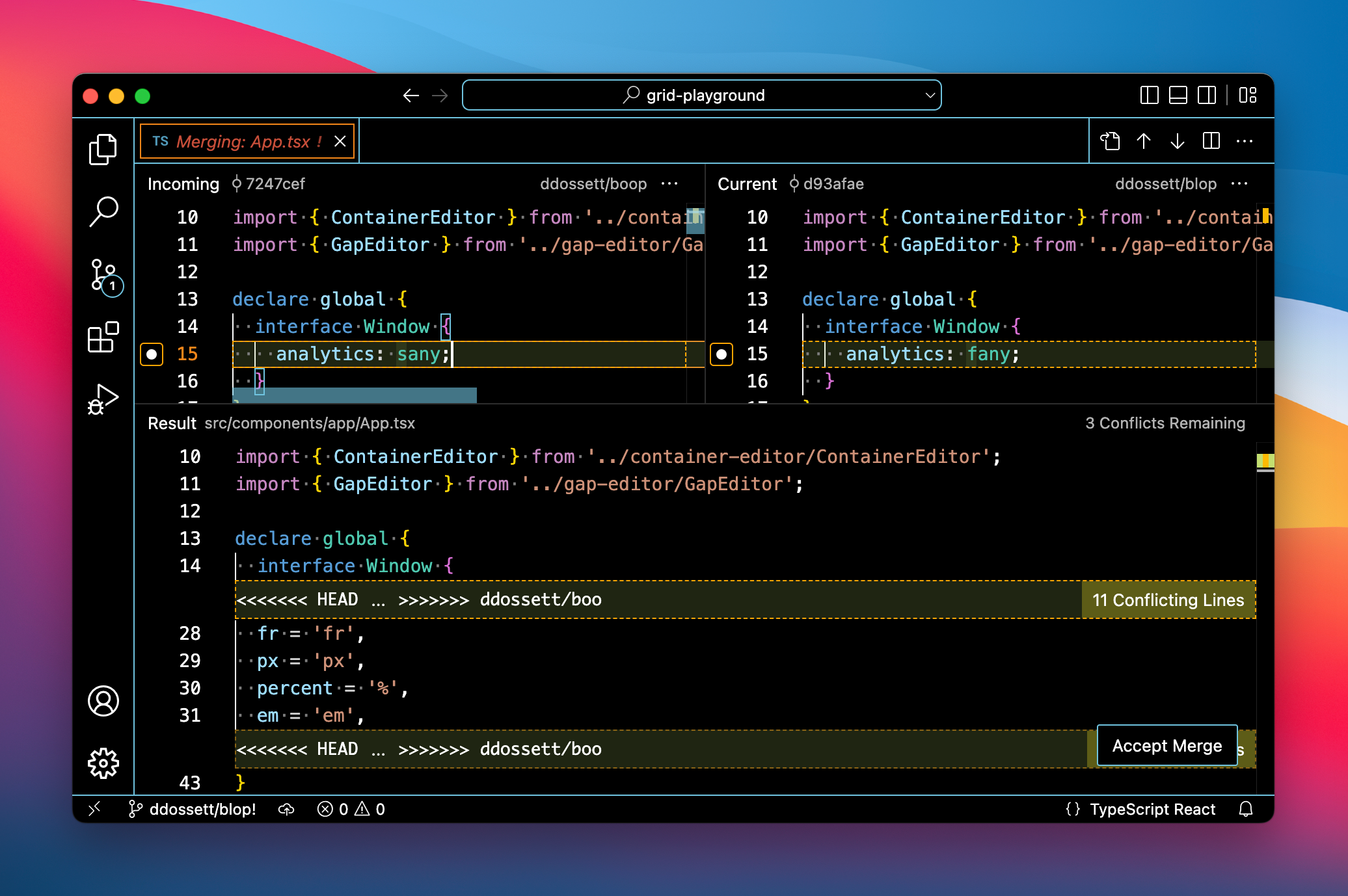Check the accept checkbox on Incoming line 15
The width and height of the screenshot is (1348, 896).
[151, 354]
